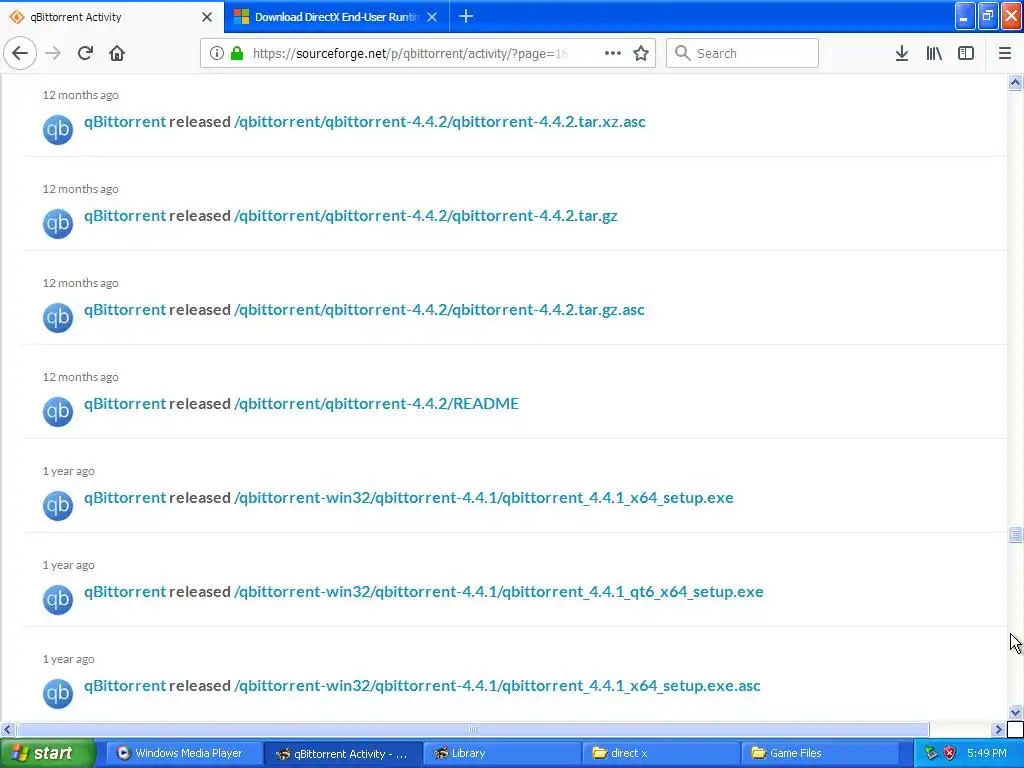1024x768 pixels.
Task: Click the red shield security tray icon
Action: point(950,753)
